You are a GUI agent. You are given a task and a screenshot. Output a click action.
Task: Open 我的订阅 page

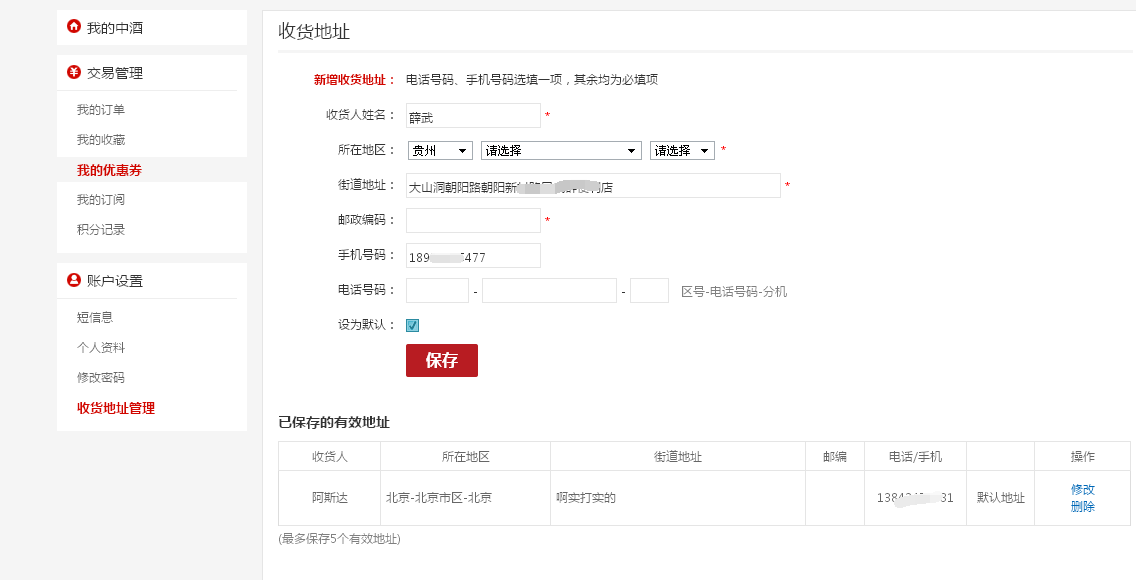[x=101, y=199]
